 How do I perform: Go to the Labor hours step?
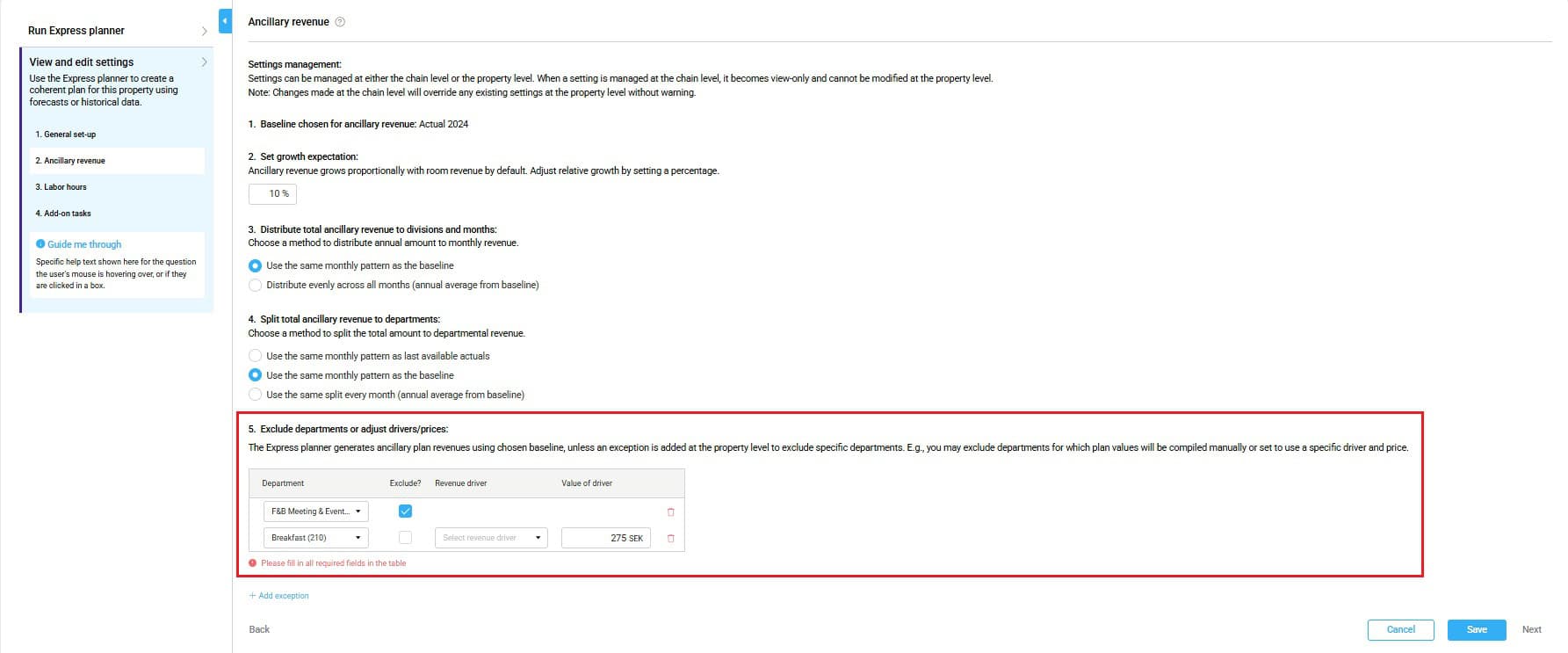(x=61, y=187)
